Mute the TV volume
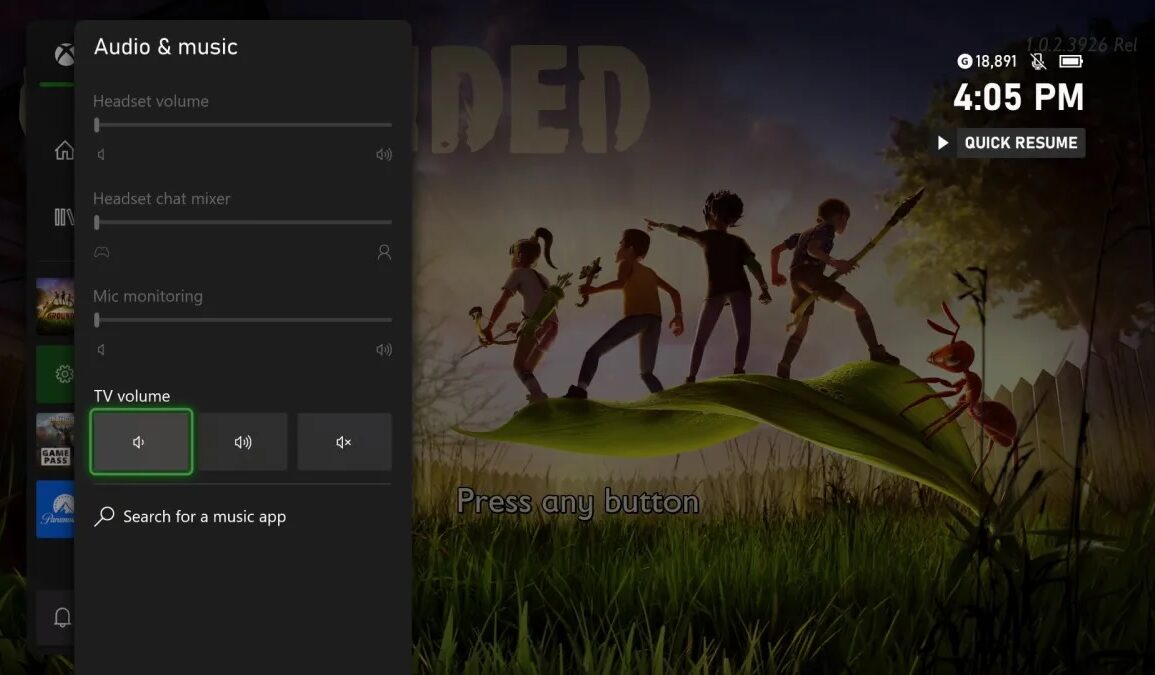Image resolution: width=1155 pixels, height=675 pixels. coord(344,441)
